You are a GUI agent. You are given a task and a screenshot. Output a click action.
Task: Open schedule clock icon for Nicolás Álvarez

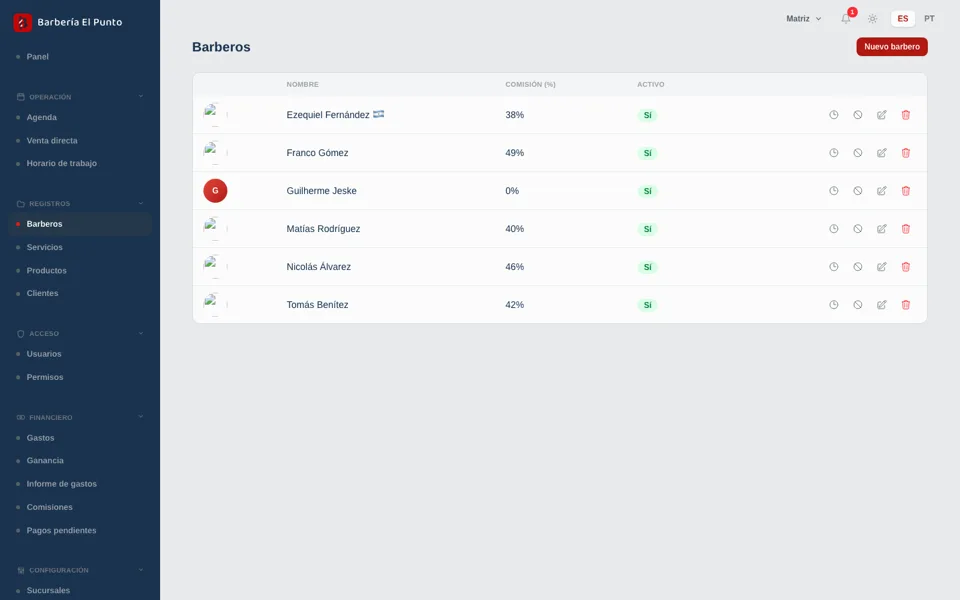click(833, 267)
